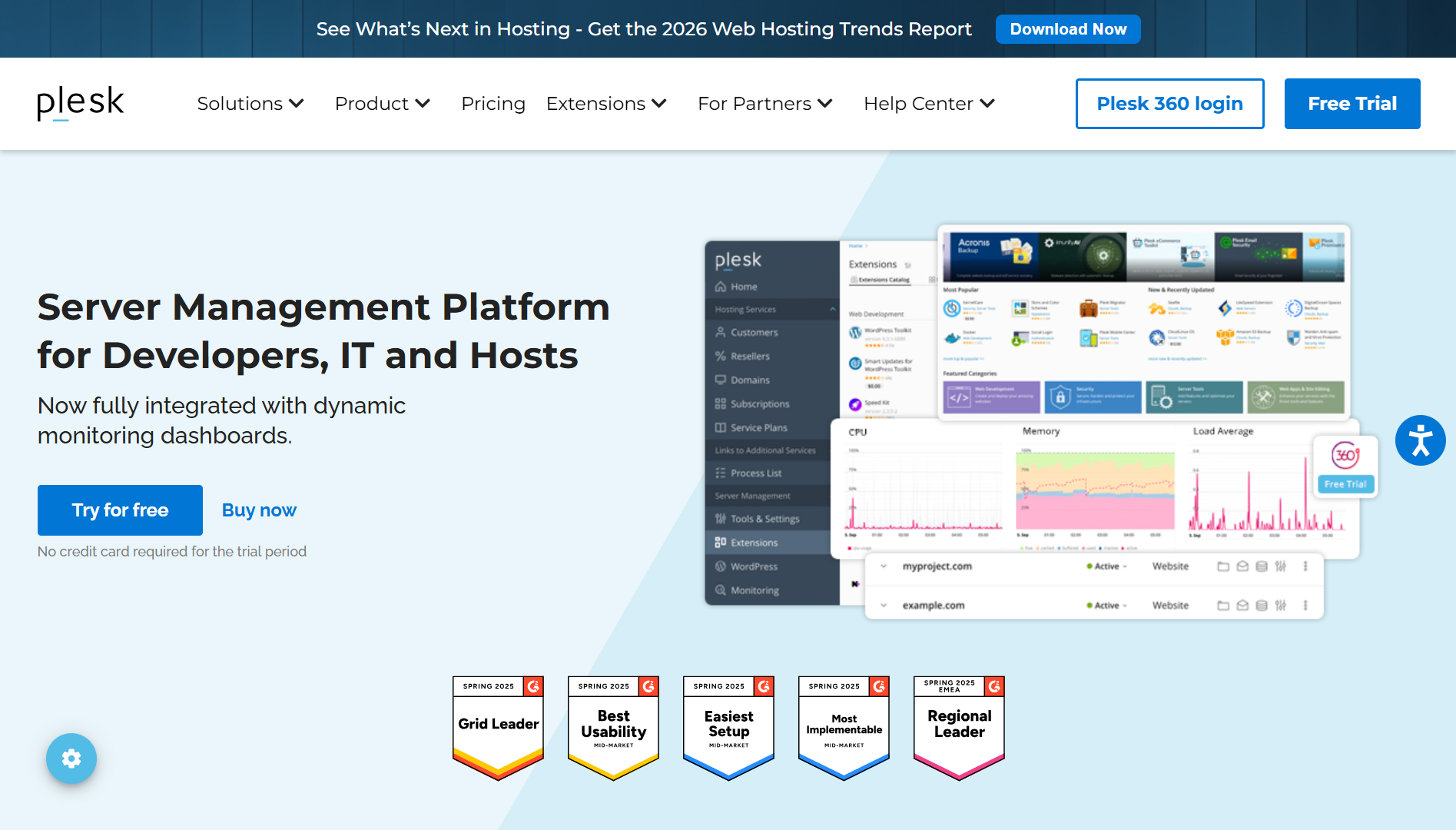The image size is (1456, 830).
Task: Click the Plesk logo in header
Action: 81,103
